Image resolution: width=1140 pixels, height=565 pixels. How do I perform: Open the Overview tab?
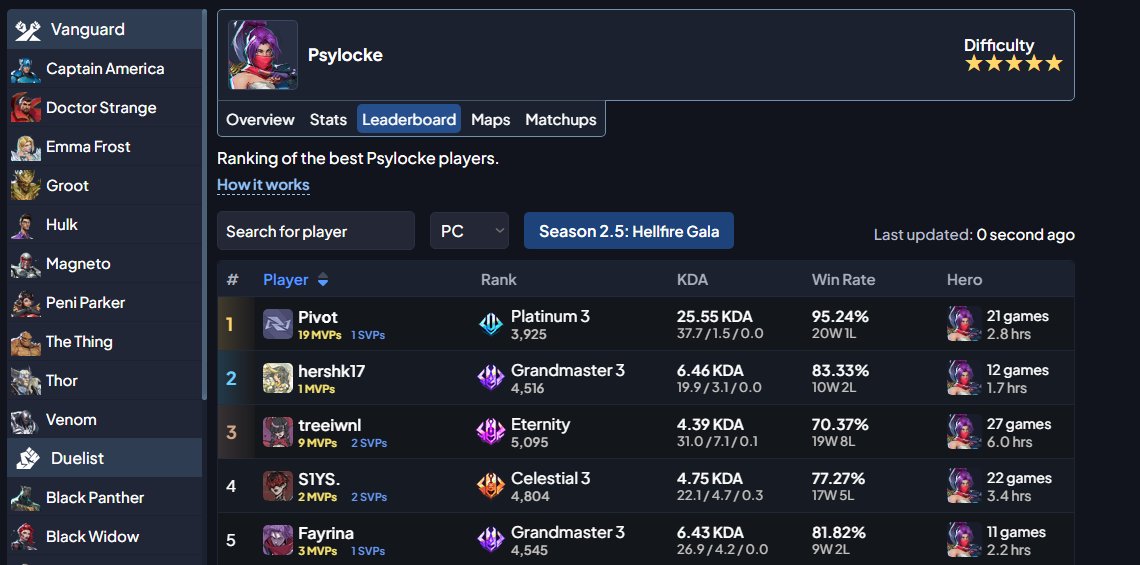point(260,119)
